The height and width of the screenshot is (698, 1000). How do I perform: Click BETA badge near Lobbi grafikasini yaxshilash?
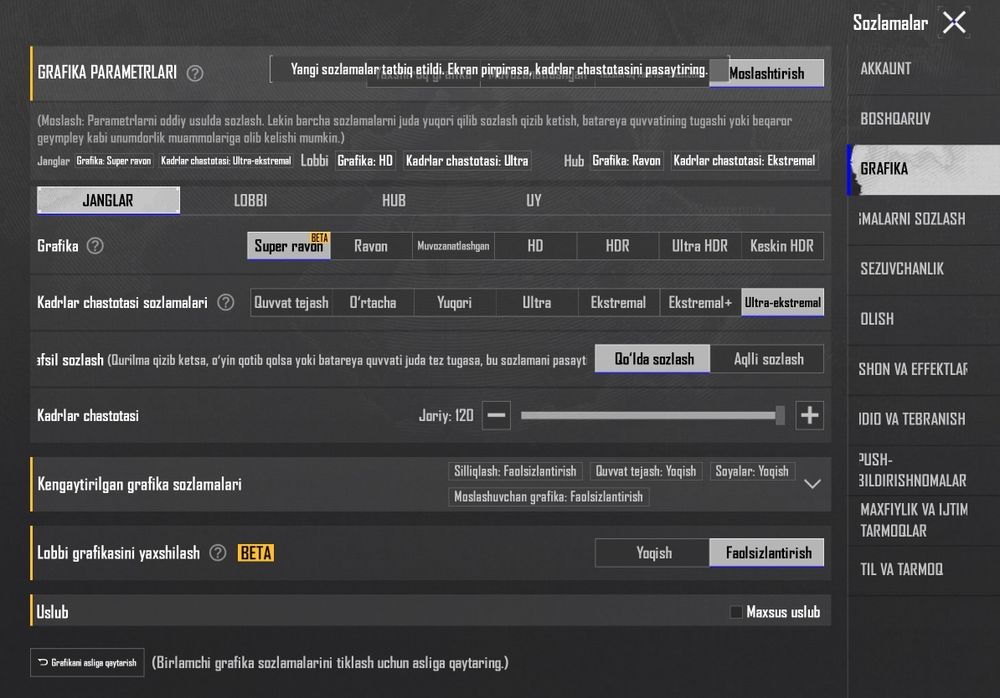click(x=256, y=553)
